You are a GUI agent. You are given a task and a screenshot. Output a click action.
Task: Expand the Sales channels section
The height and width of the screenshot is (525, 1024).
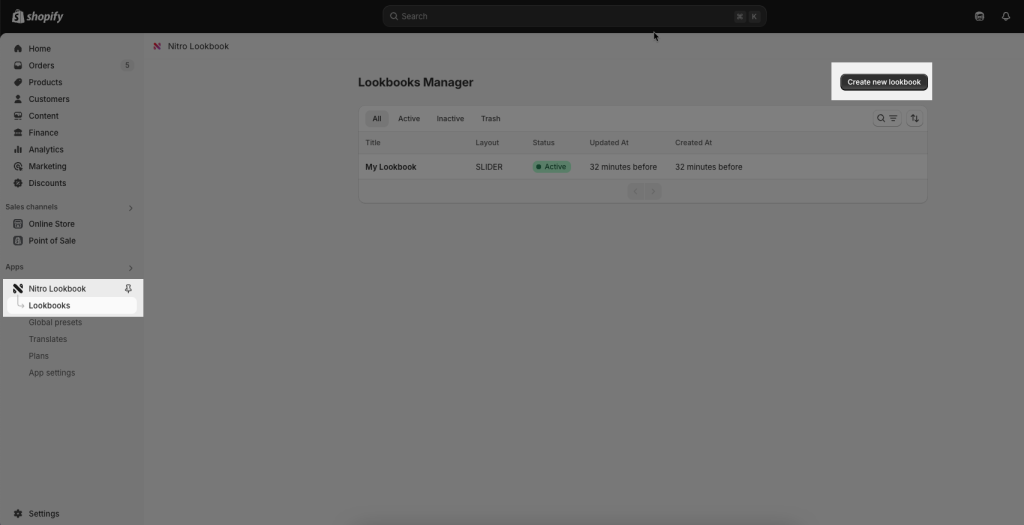[130, 208]
